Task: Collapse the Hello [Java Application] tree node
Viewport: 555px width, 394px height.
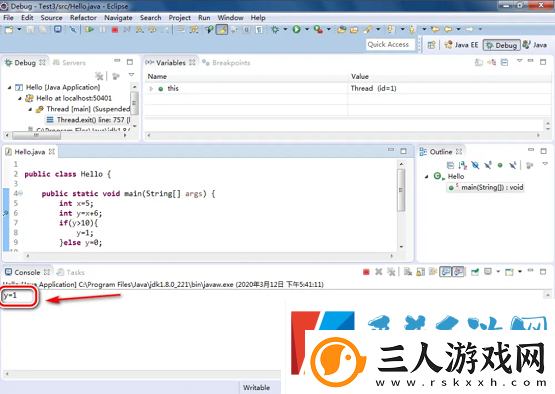Action: tap(10, 87)
